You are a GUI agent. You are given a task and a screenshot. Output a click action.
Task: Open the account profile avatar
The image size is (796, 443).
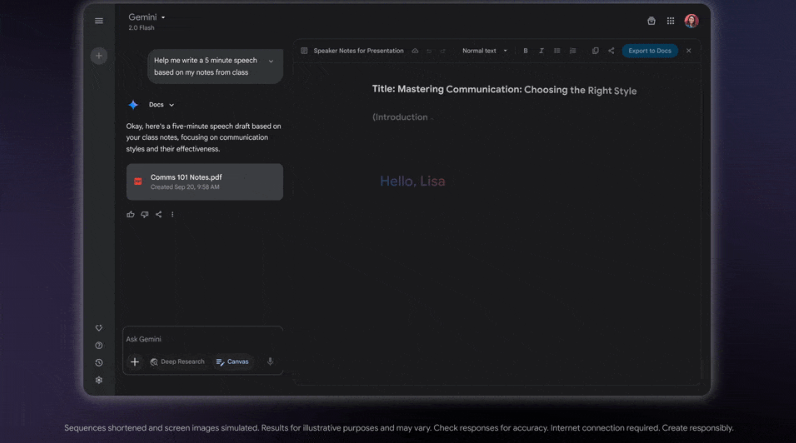691,21
